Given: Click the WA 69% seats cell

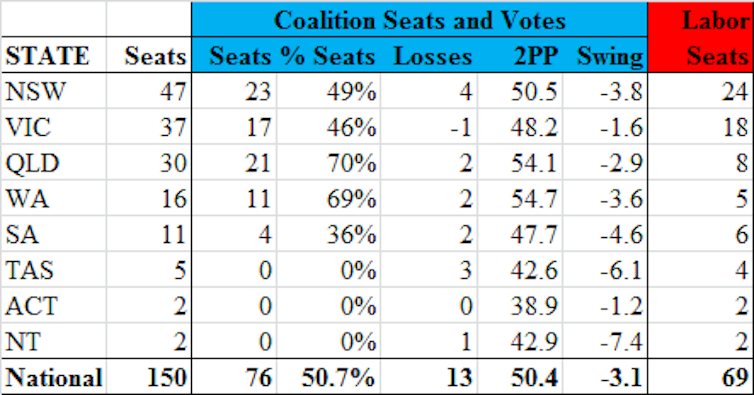Looking at the screenshot, I should [x=351, y=199].
